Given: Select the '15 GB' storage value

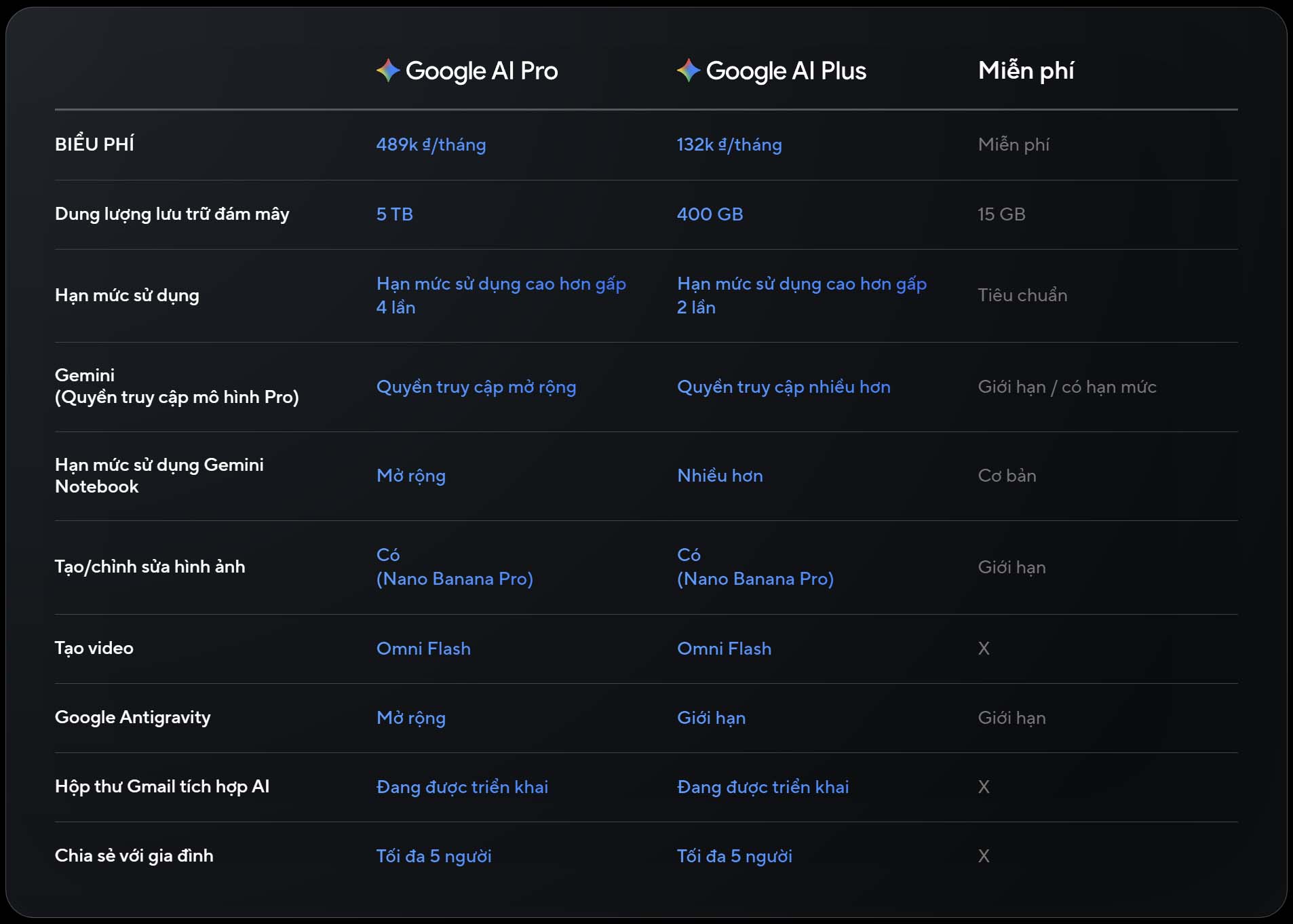Looking at the screenshot, I should click(1001, 214).
